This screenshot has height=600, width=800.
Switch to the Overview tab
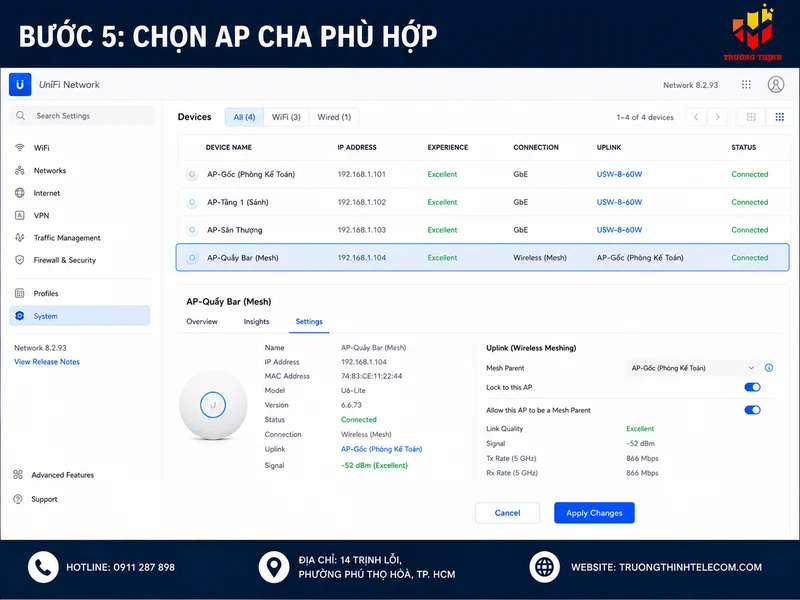(x=202, y=321)
